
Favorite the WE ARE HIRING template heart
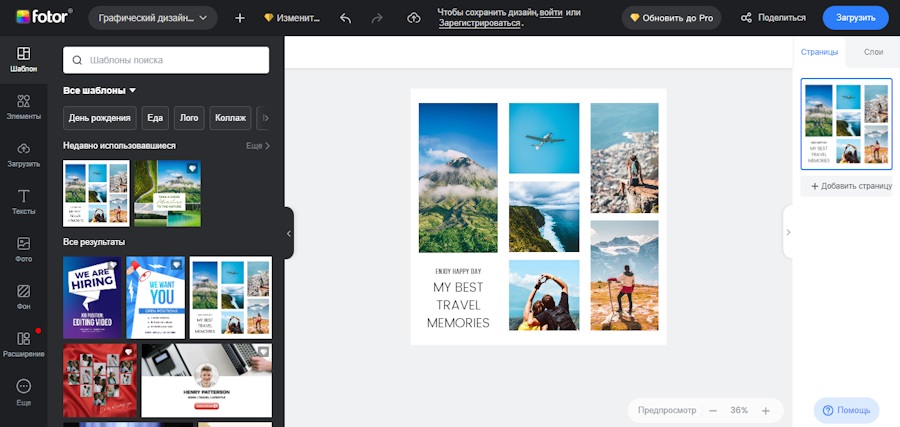pyautogui.click(x=112, y=266)
